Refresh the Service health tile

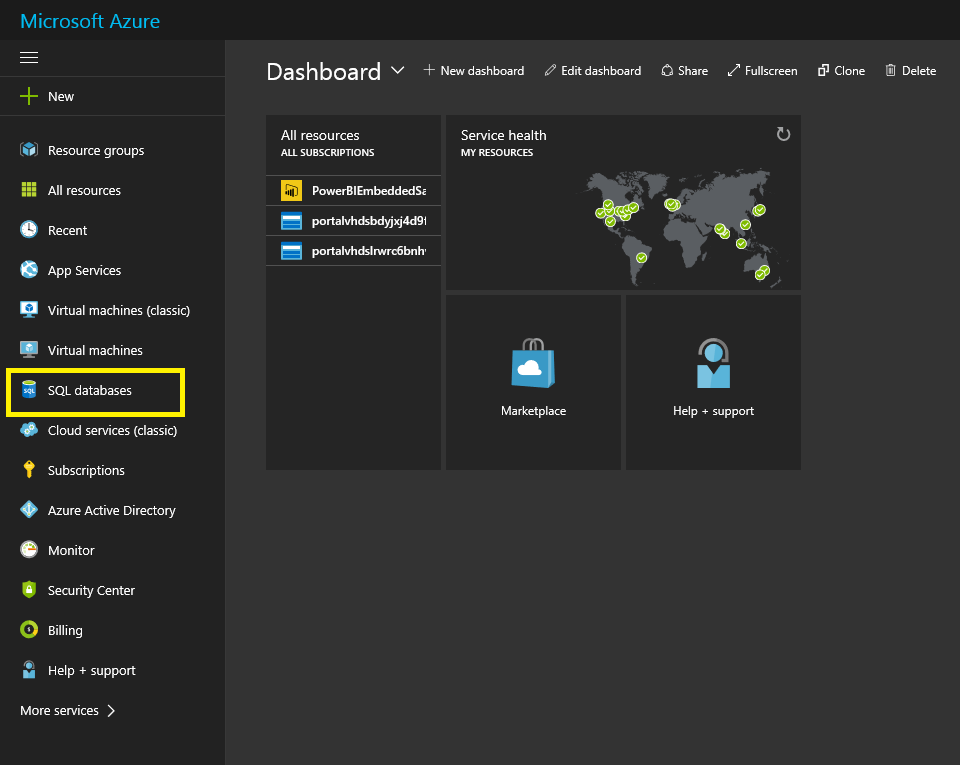pos(783,134)
